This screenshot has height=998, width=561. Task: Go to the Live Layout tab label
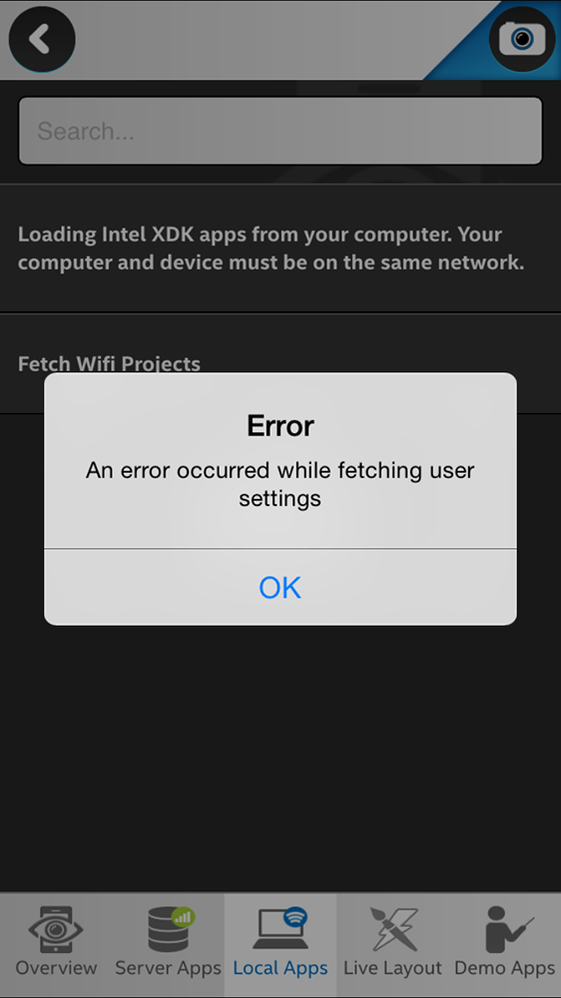pos(393,969)
